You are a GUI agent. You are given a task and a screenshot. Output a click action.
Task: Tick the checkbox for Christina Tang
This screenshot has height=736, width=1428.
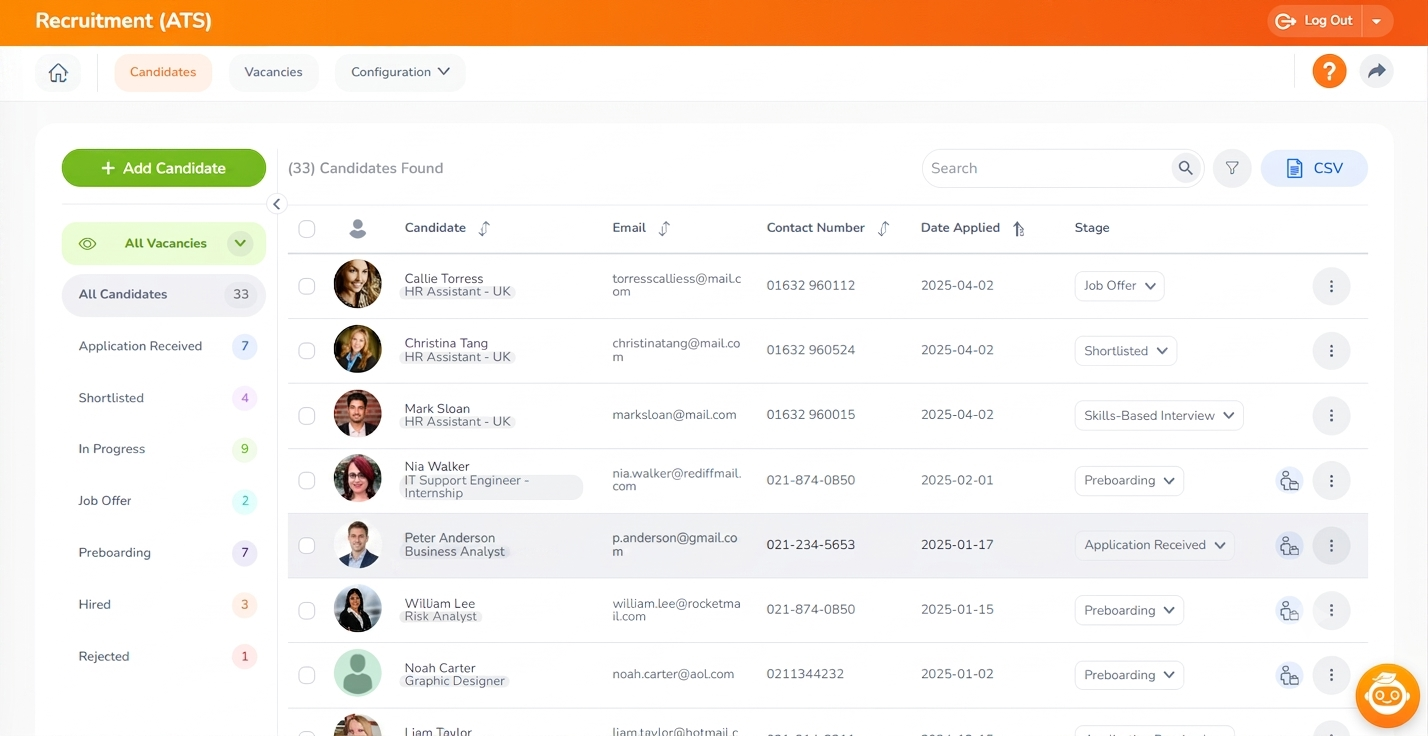point(307,351)
